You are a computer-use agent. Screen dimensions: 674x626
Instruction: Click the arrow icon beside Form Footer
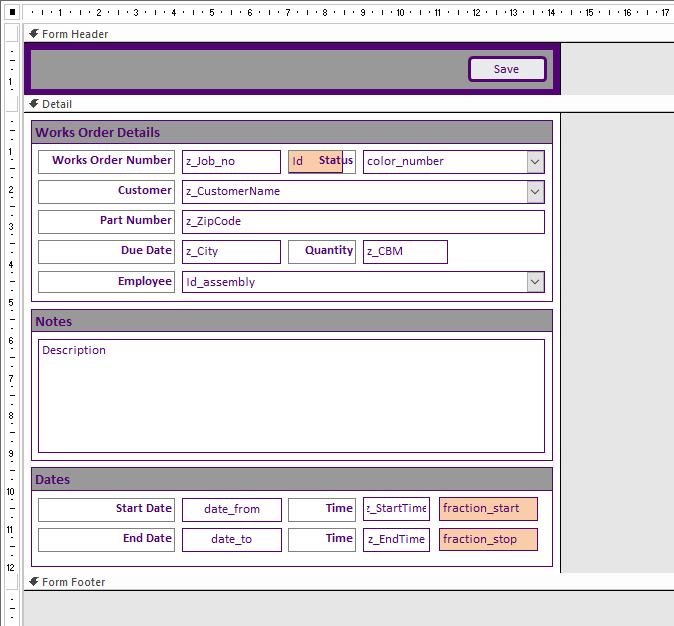pos(34,581)
